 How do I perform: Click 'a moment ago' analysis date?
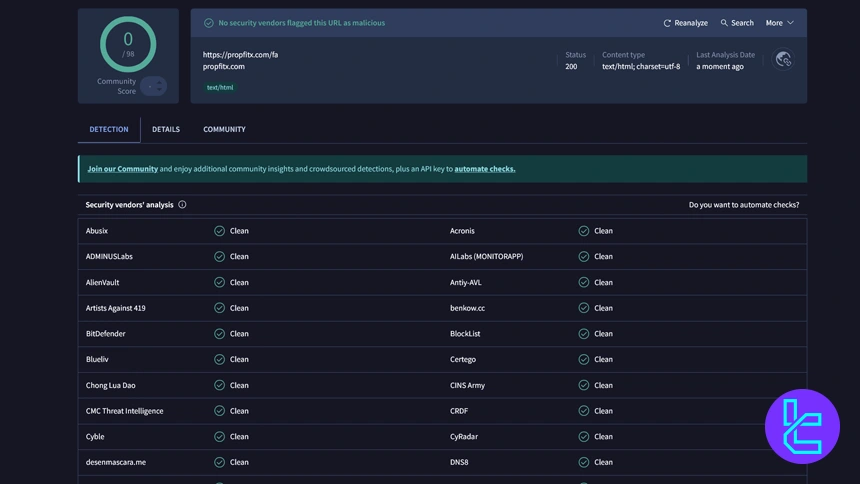[x=720, y=66]
